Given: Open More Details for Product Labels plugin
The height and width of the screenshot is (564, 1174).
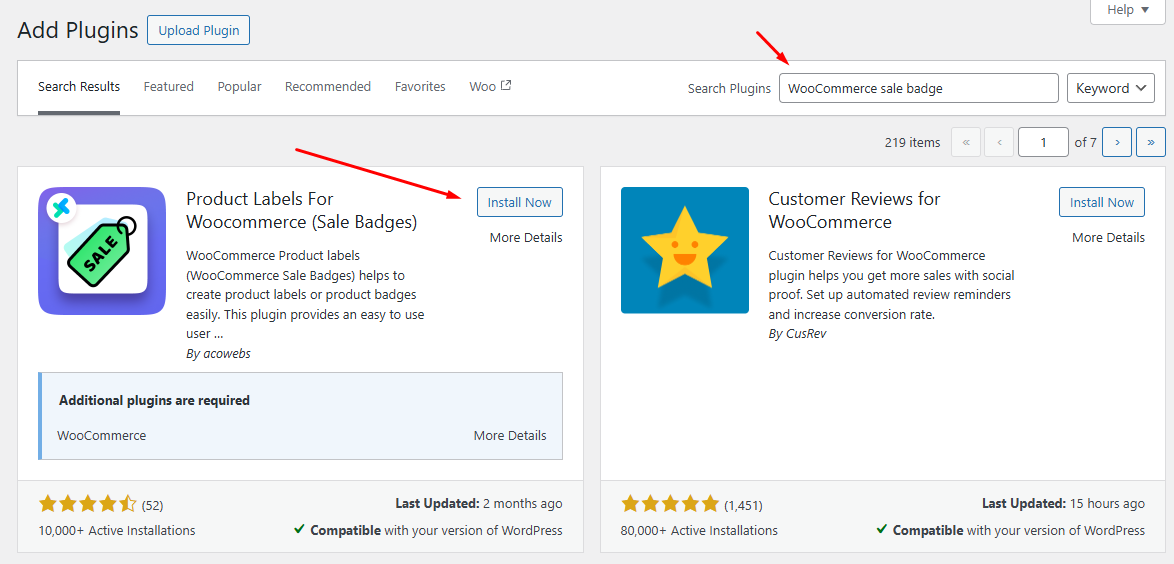Looking at the screenshot, I should pyautogui.click(x=526, y=237).
